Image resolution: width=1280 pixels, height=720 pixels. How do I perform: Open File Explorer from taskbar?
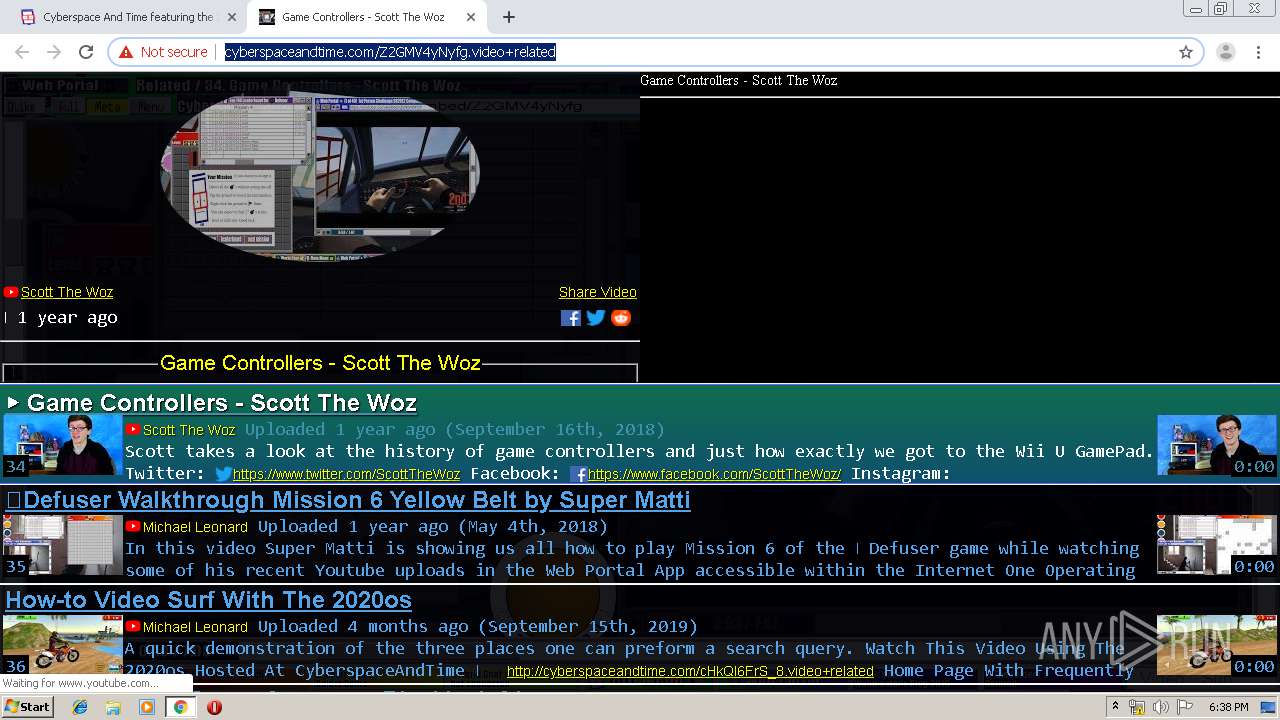pos(113,707)
